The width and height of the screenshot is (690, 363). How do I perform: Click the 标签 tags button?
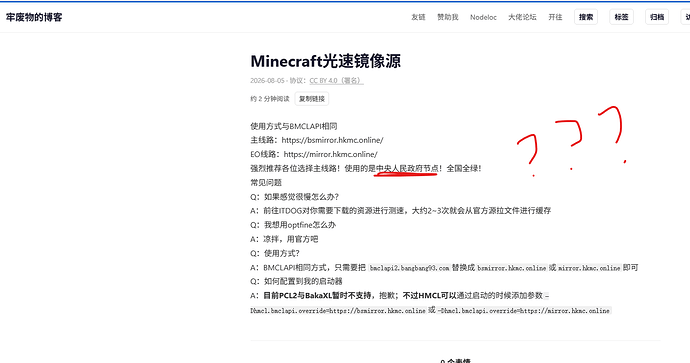pos(621,17)
